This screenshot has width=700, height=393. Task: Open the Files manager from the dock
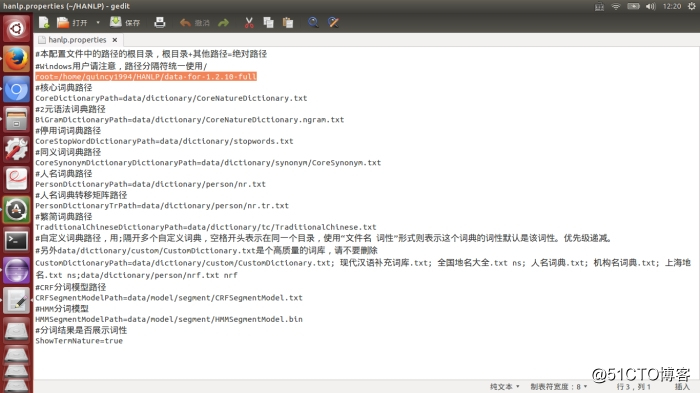click(x=17, y=119)
